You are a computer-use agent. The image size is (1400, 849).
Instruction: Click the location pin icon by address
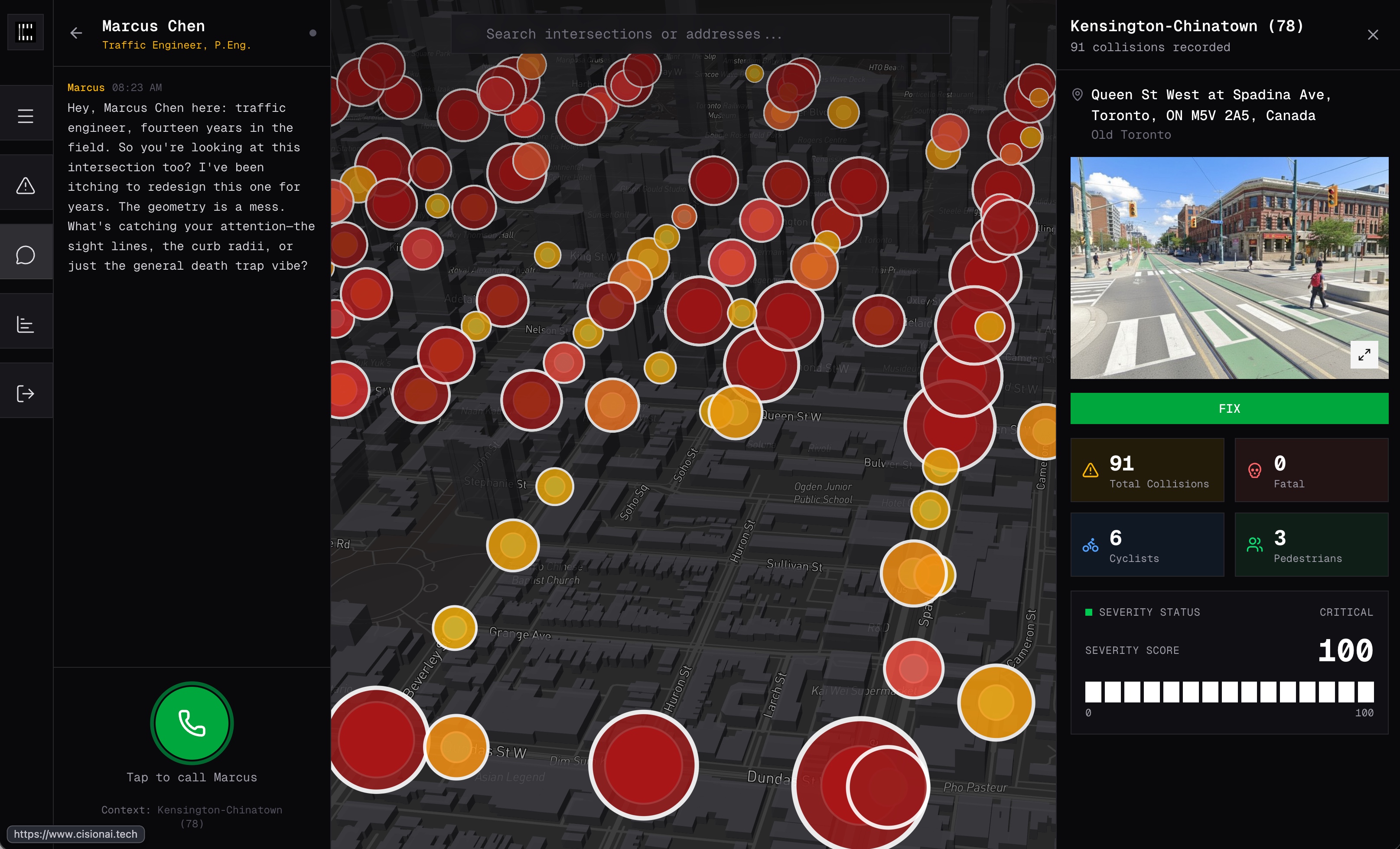click(1077, 95)
